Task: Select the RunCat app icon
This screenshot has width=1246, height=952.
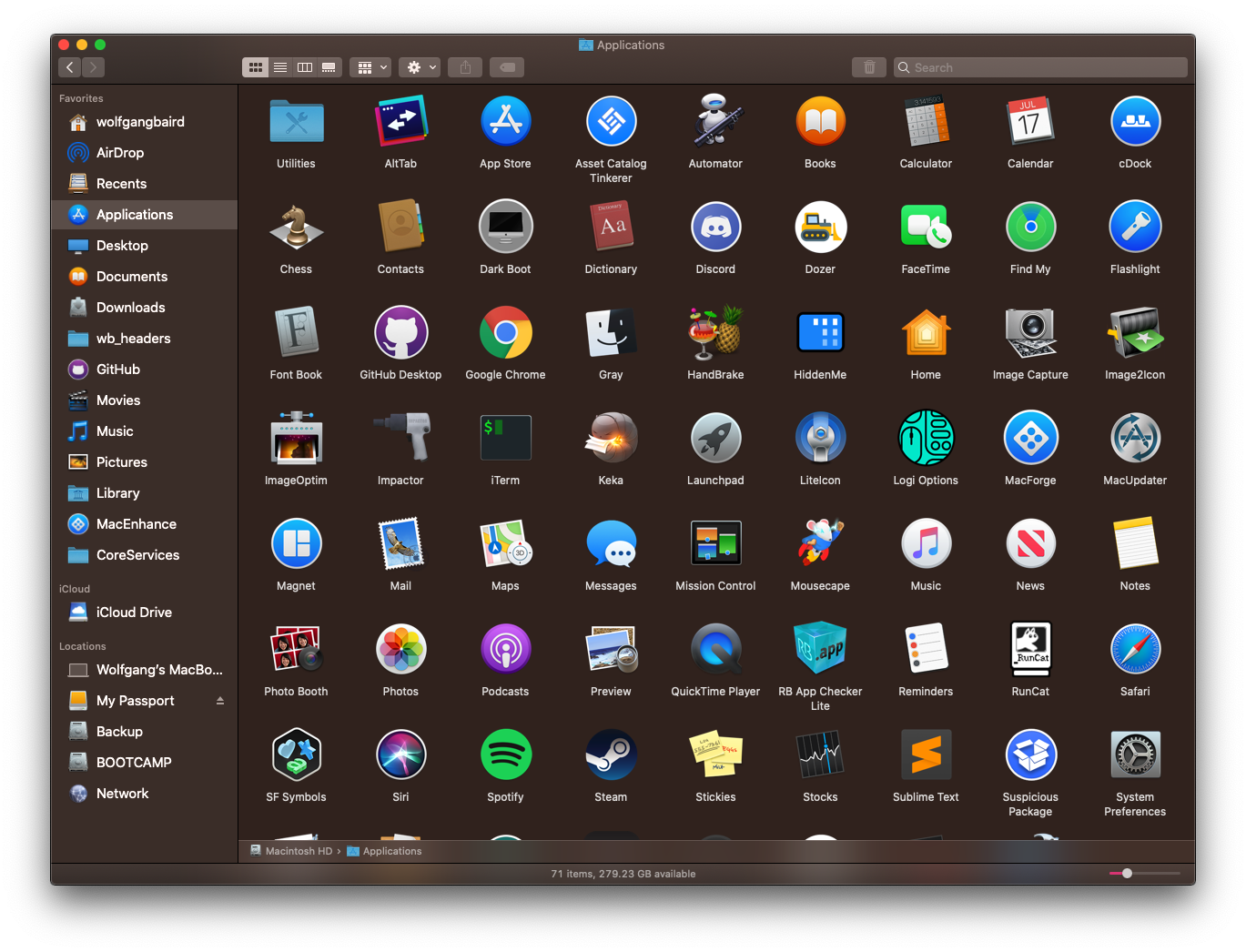Action: pos(1030,650)
